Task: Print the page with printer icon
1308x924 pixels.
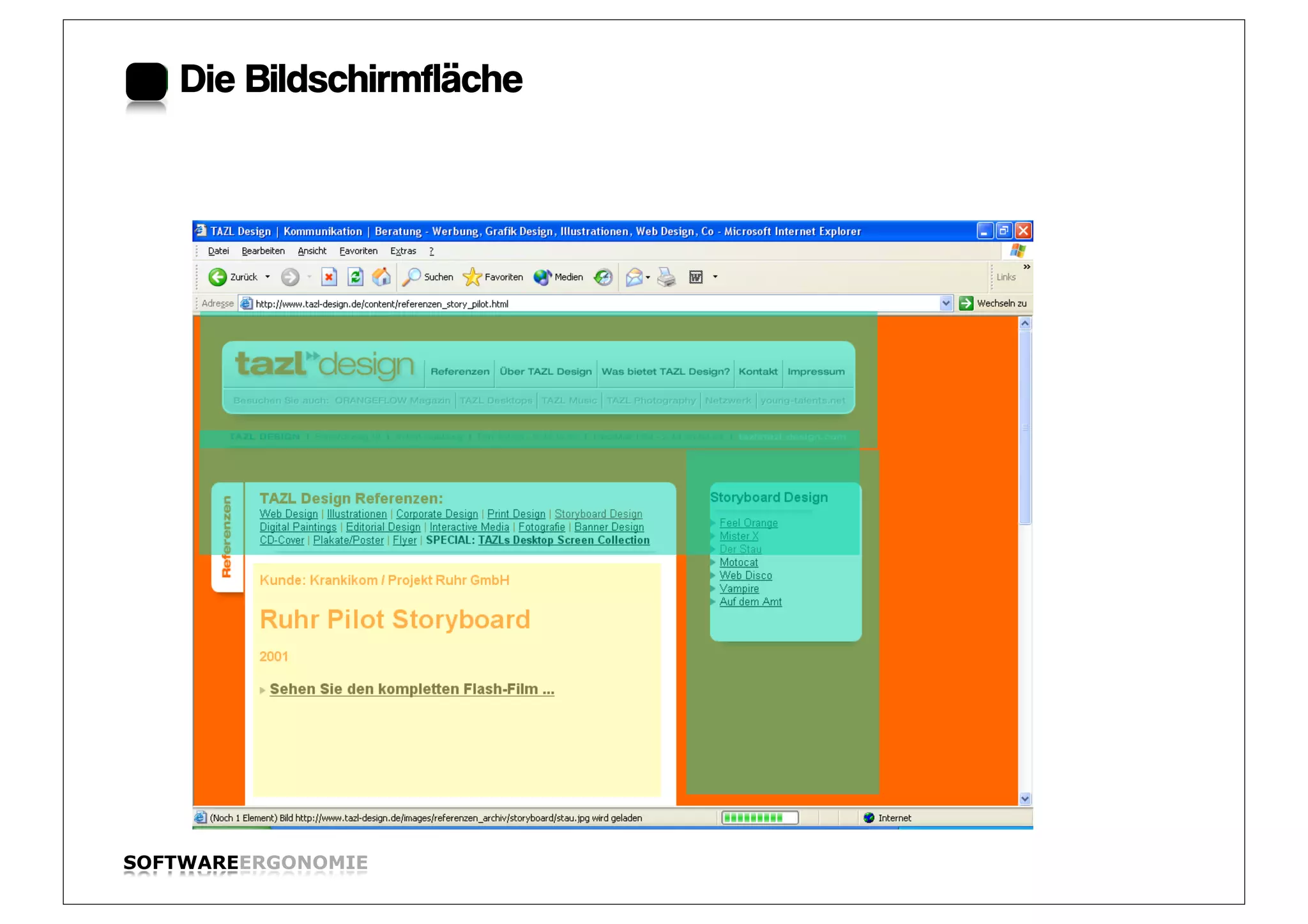Action: (667, 277)
